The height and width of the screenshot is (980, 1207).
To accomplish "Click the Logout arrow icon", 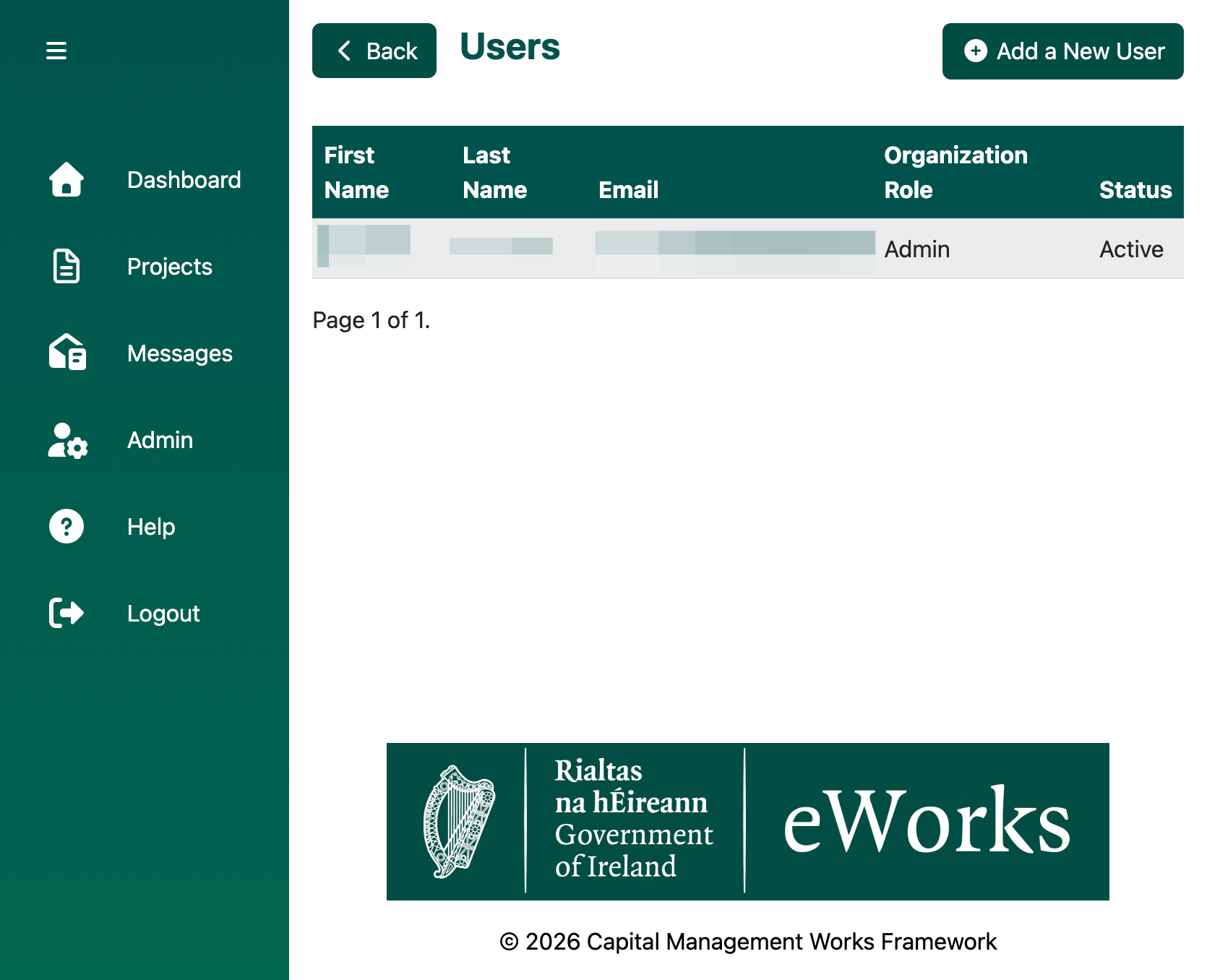I will pos(66,613).
